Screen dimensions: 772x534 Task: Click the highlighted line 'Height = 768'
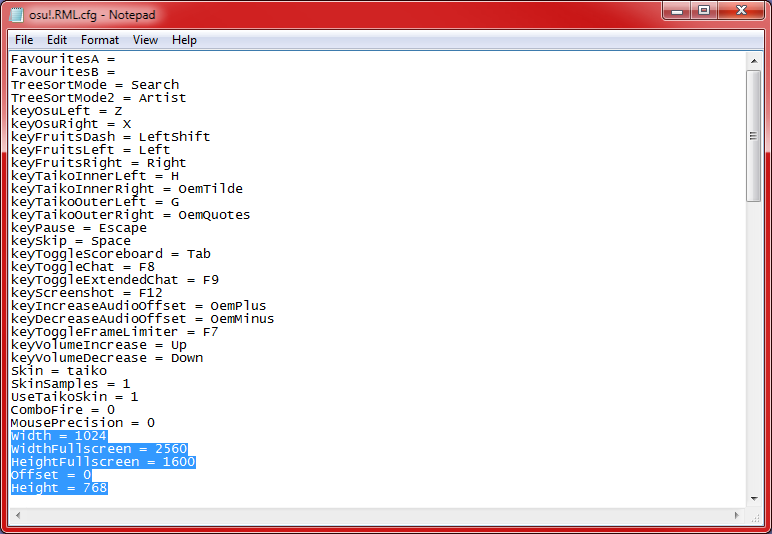(59, 488)
